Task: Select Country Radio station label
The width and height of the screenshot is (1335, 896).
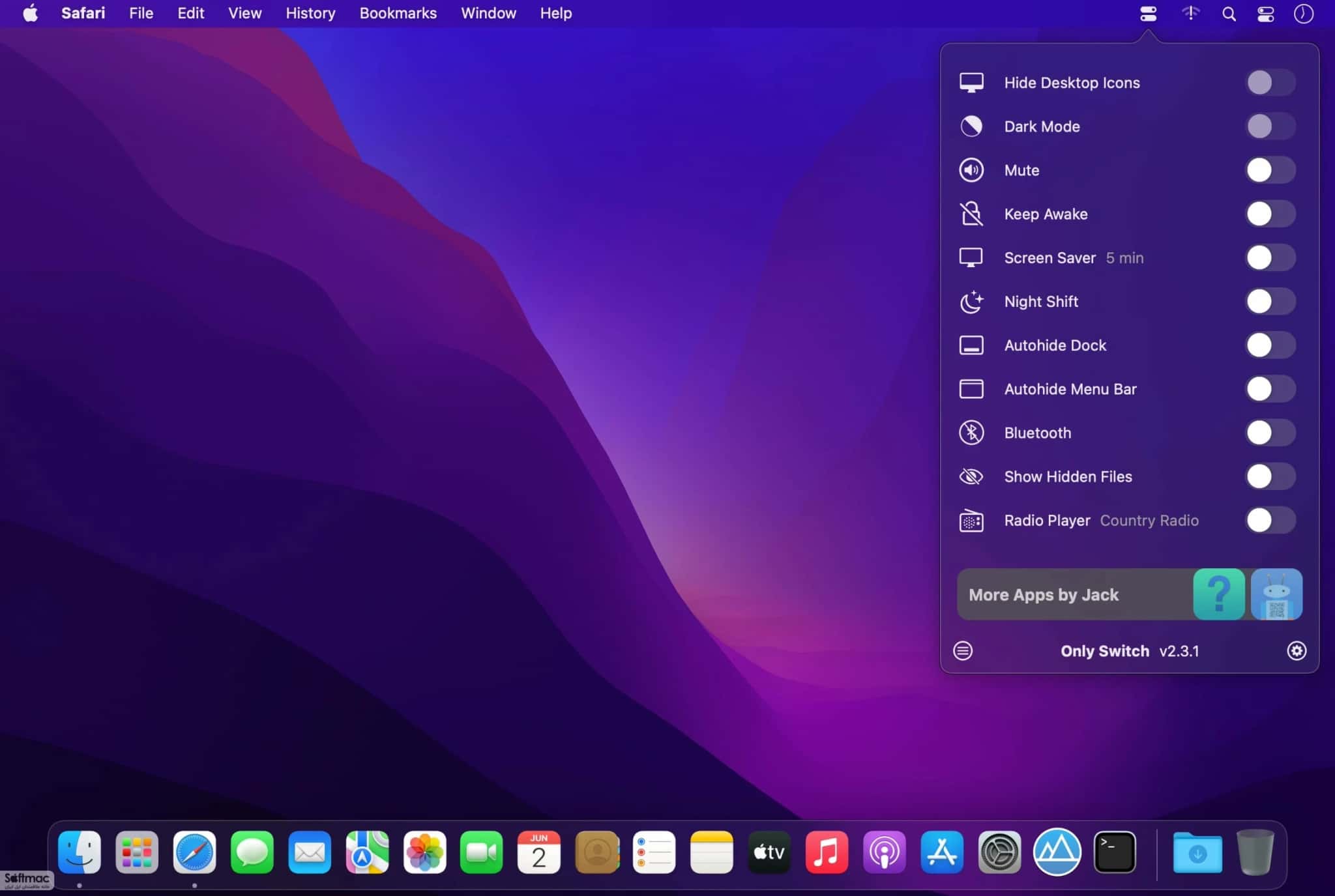Action: pyautogui.click(x=1149, y=521)
